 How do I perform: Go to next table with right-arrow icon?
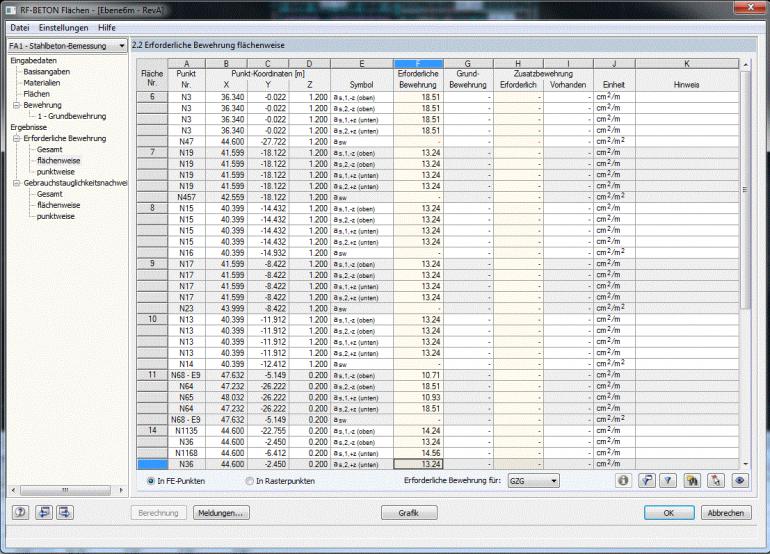(65, 512)
